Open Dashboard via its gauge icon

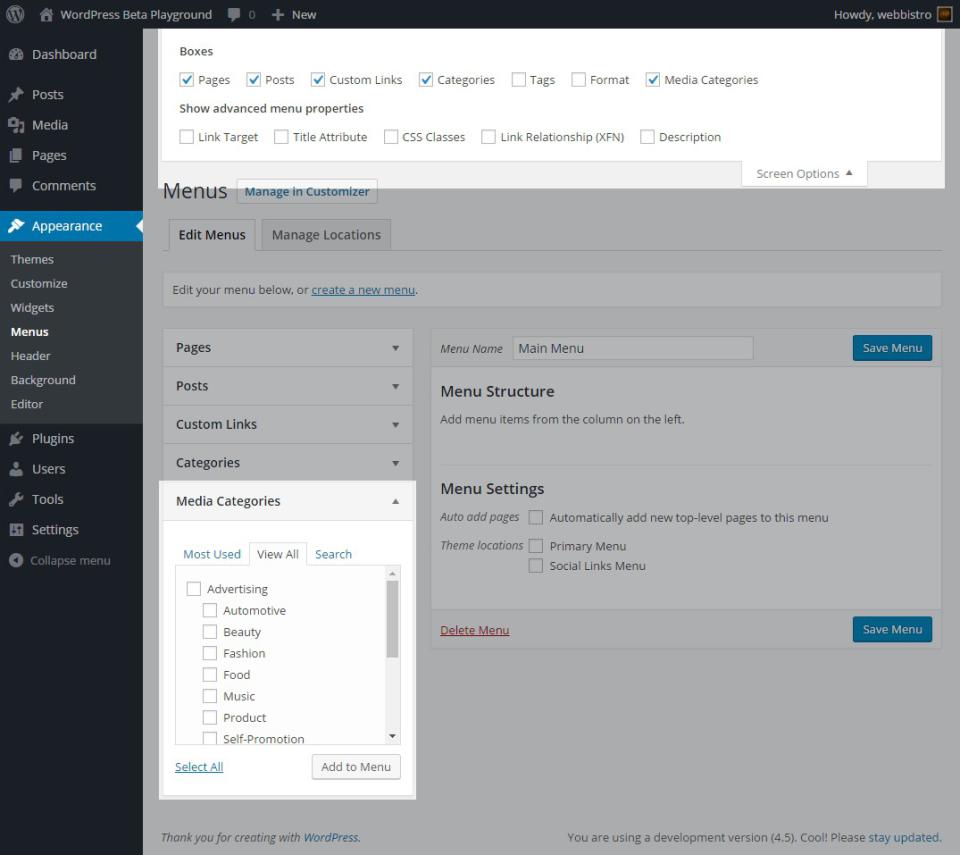pos(16,54)
